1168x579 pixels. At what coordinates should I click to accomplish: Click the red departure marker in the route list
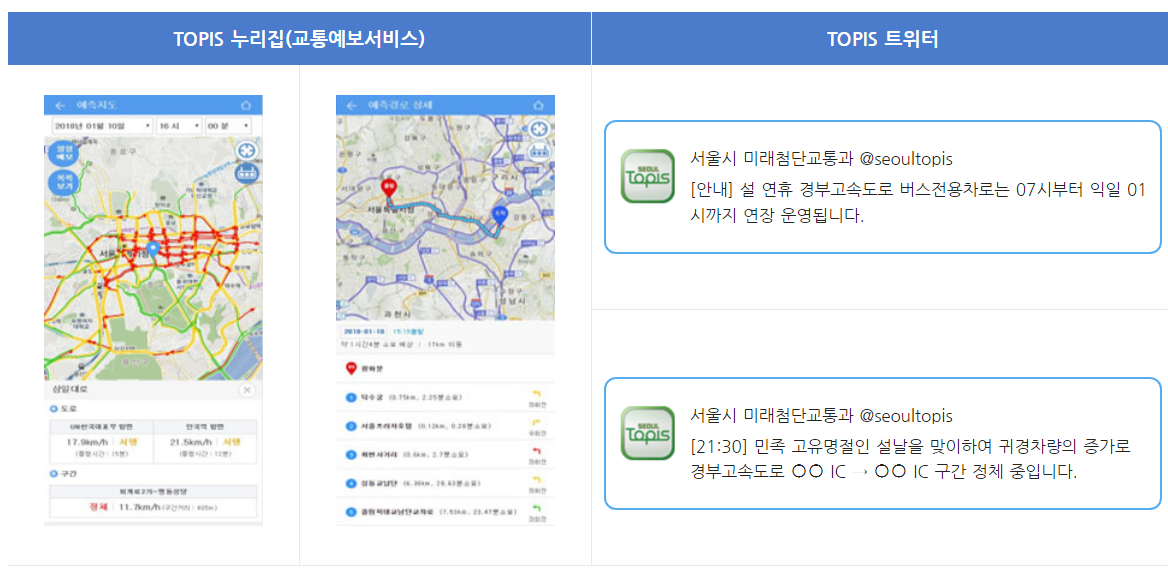click(351, 368)
